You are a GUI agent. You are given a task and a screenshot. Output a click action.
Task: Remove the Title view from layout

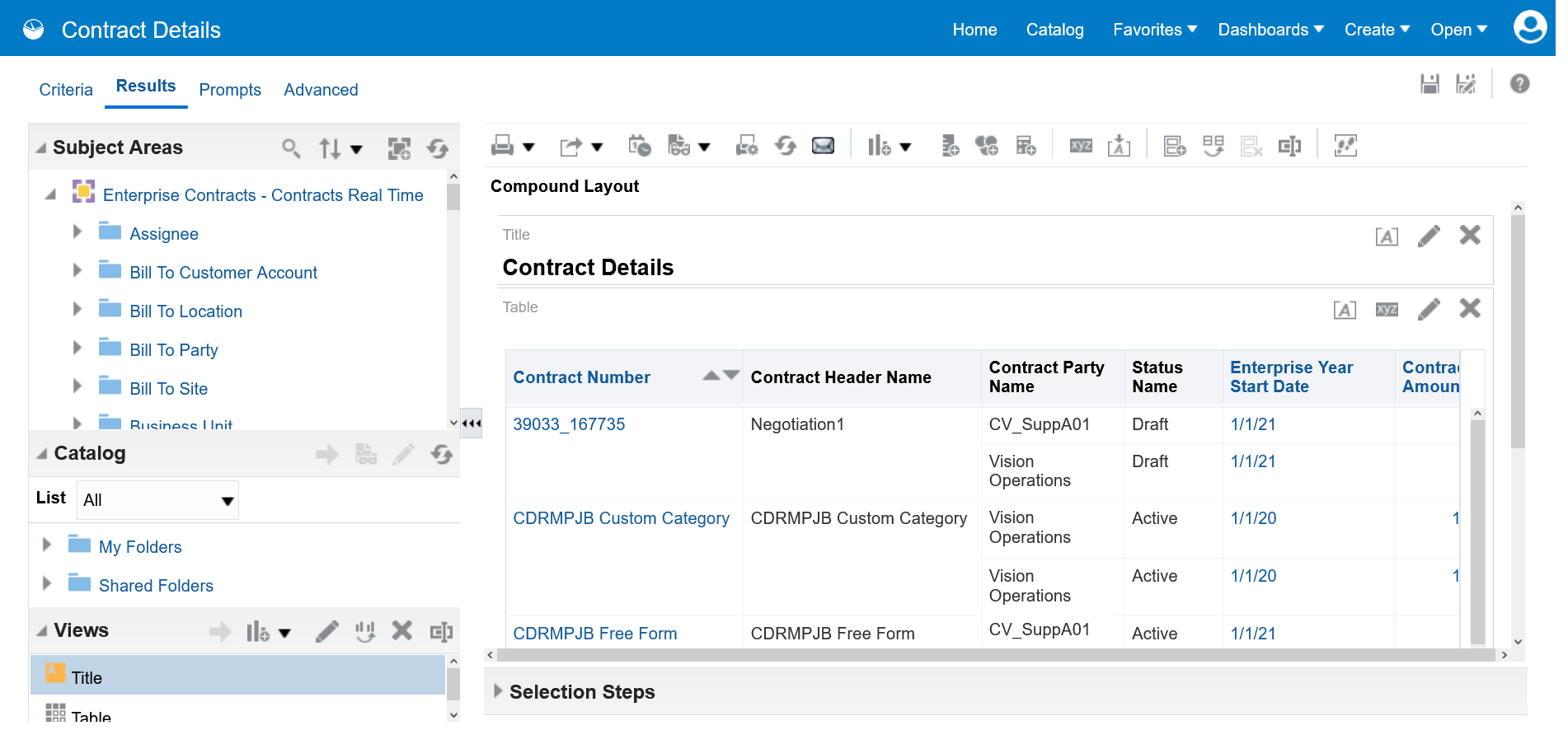1469,236
